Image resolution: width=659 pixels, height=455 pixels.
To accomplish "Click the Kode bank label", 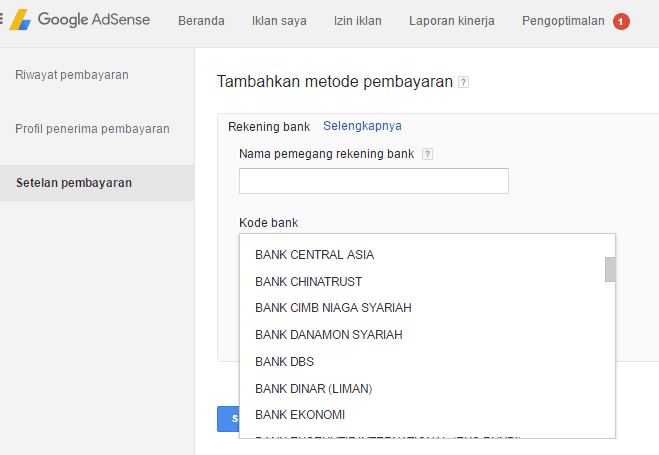I will point(269,223).
